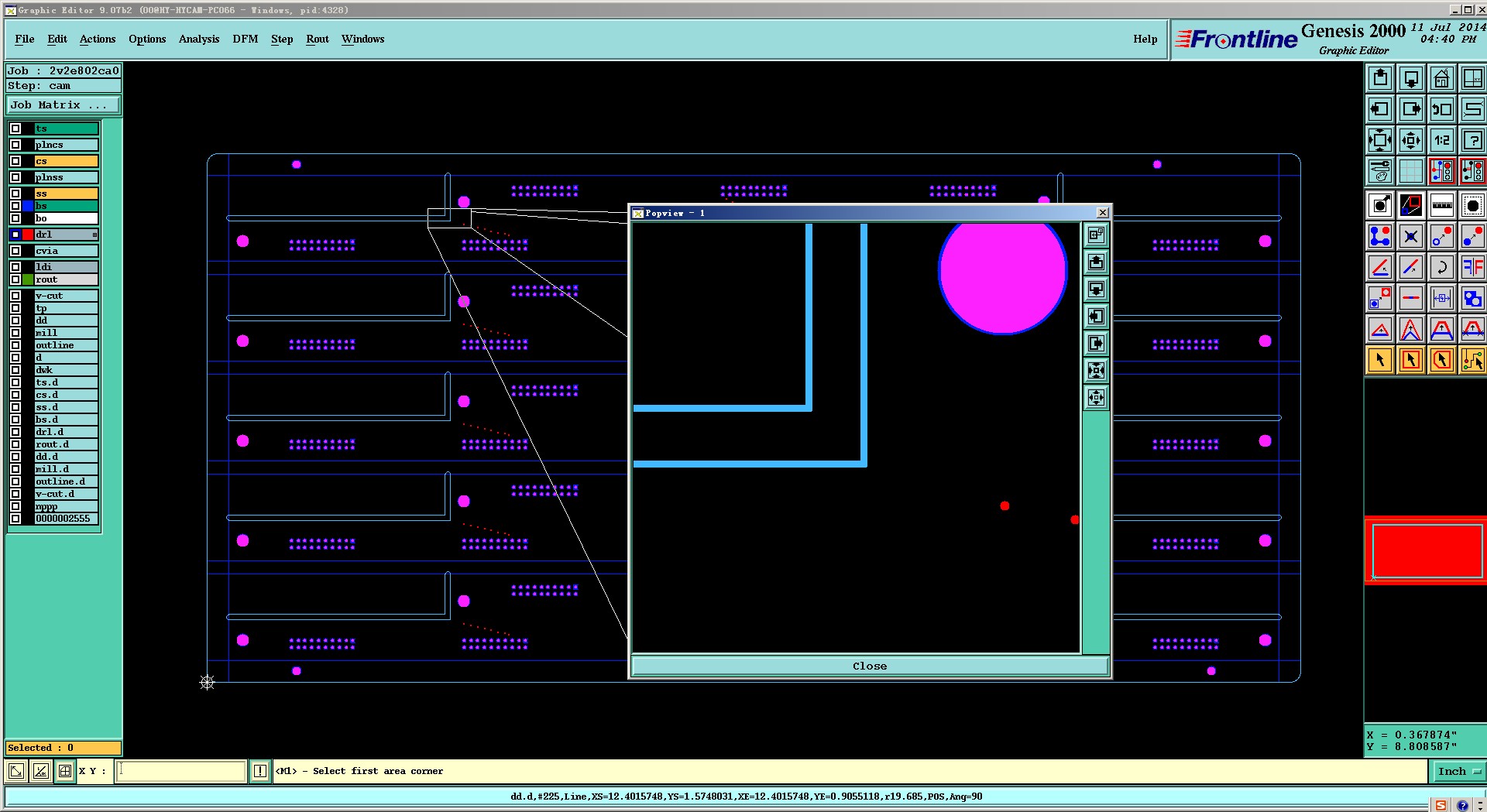This screenshot has height=812, width=1487.
Task: Click the previous view (undo zoom) icon
Action: [1442, 109]
